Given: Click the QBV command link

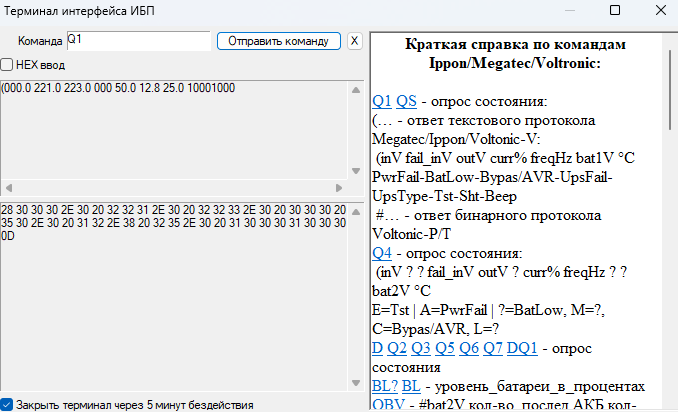Looking at the screenshot, I should (386, 405).
